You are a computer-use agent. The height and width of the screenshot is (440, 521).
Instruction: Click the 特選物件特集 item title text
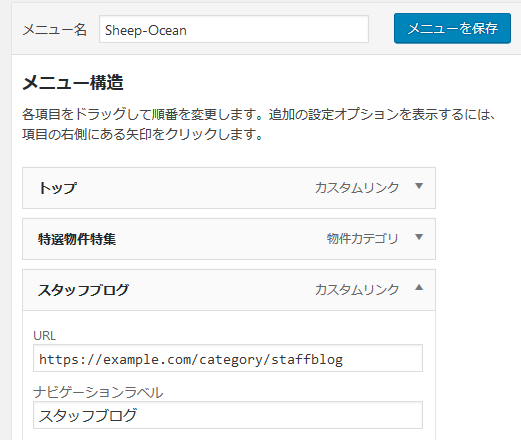pyautogui.click(x=77, y=239)
